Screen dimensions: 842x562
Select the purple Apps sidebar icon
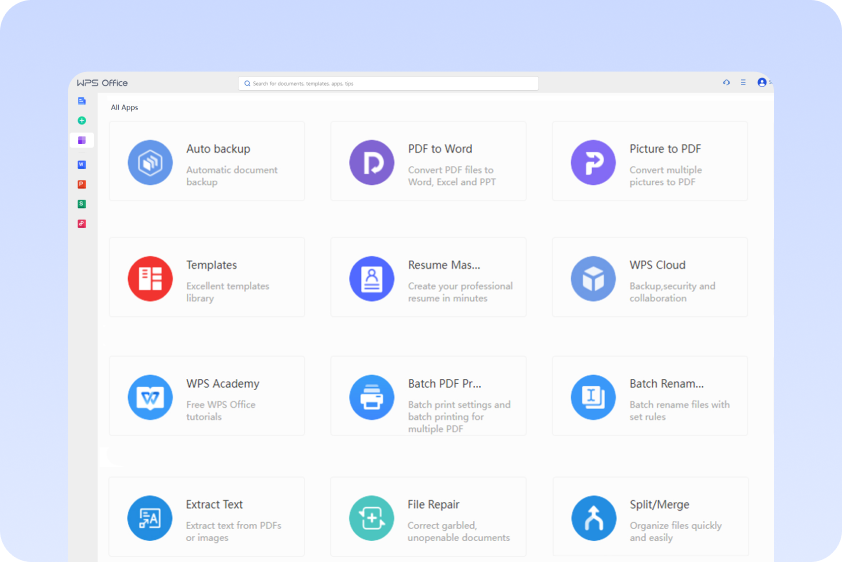(82, 140)
